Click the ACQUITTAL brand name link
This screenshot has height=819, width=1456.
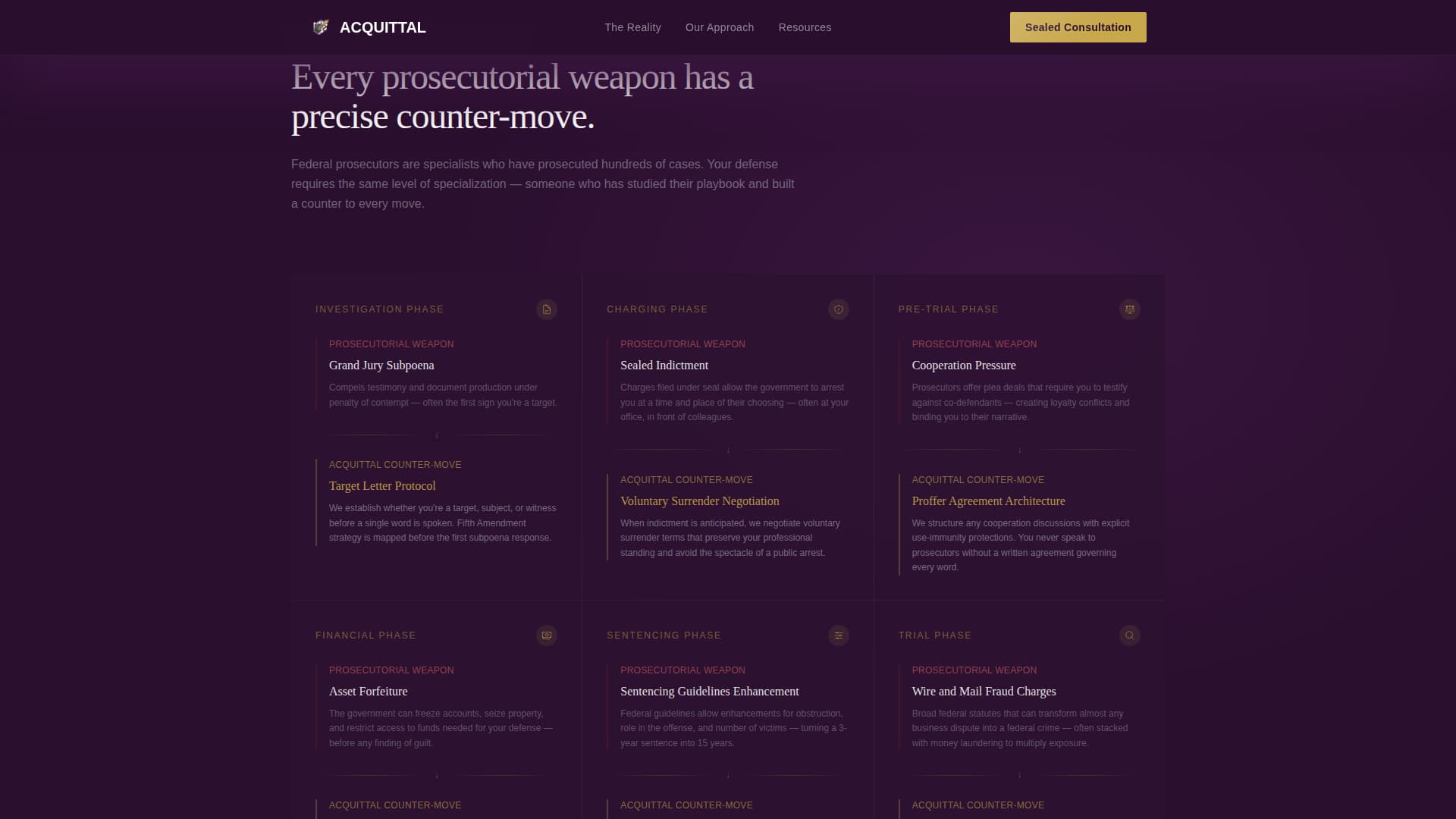[x=382, y=27]
